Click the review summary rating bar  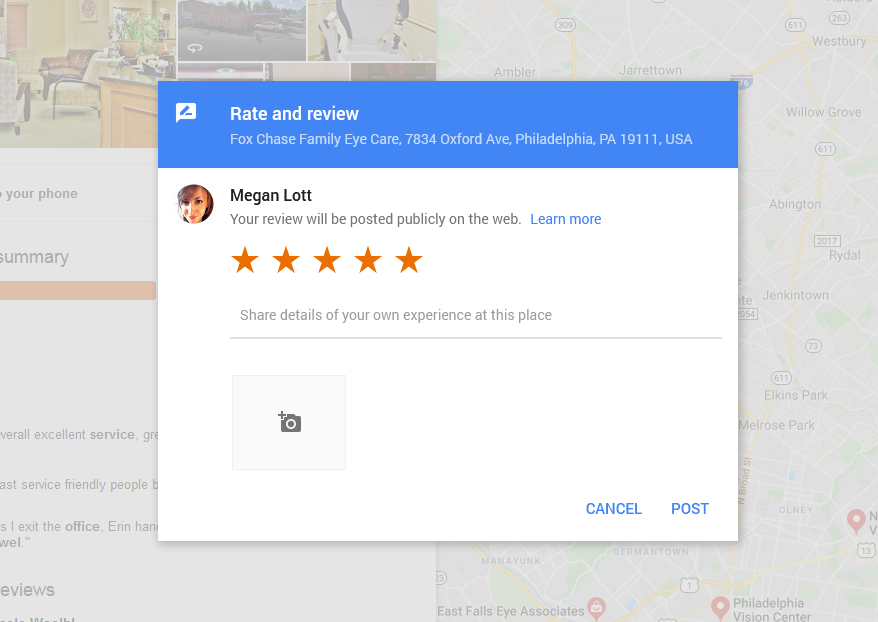78,291
